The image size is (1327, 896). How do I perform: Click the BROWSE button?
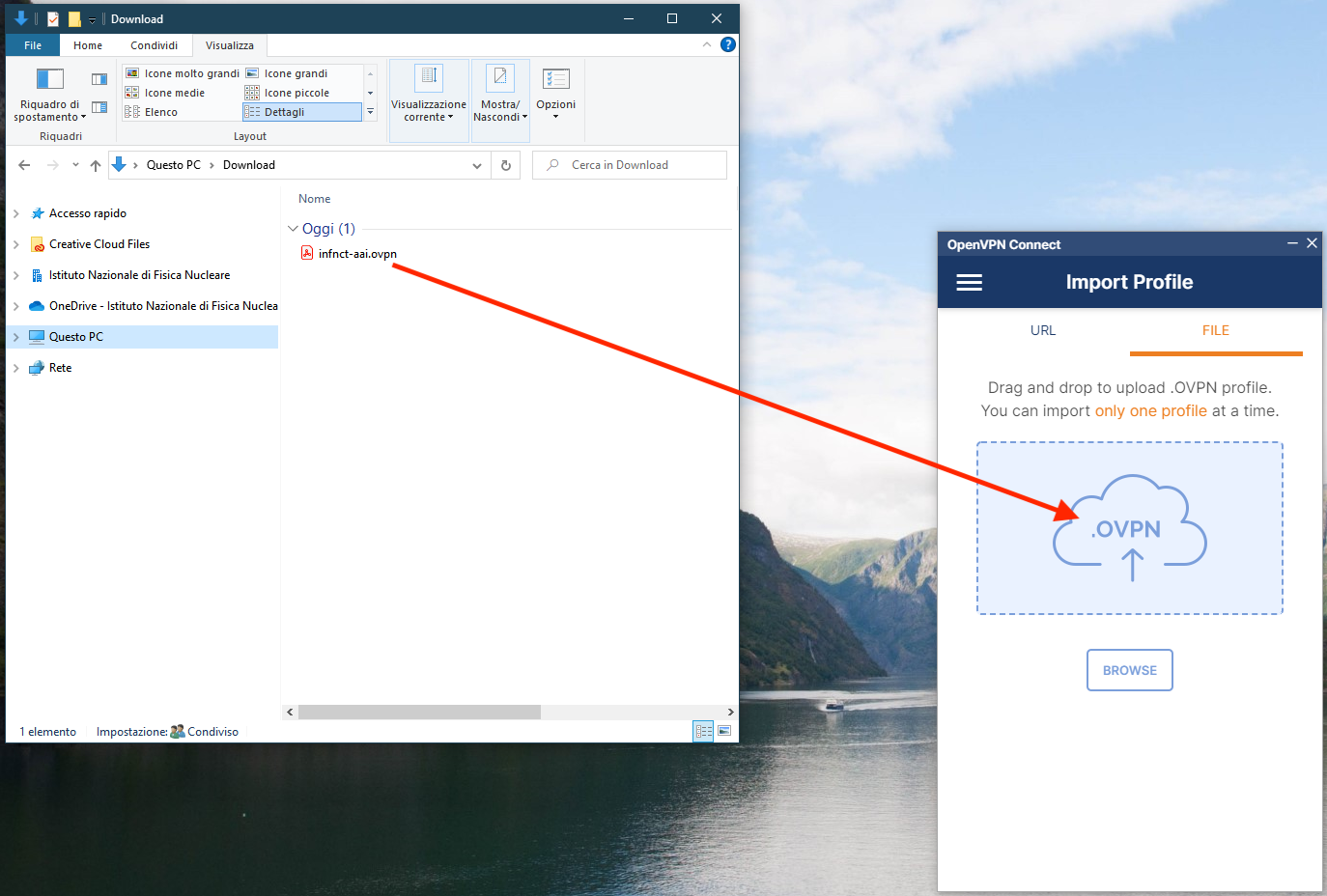click(x=1130, y=670)
